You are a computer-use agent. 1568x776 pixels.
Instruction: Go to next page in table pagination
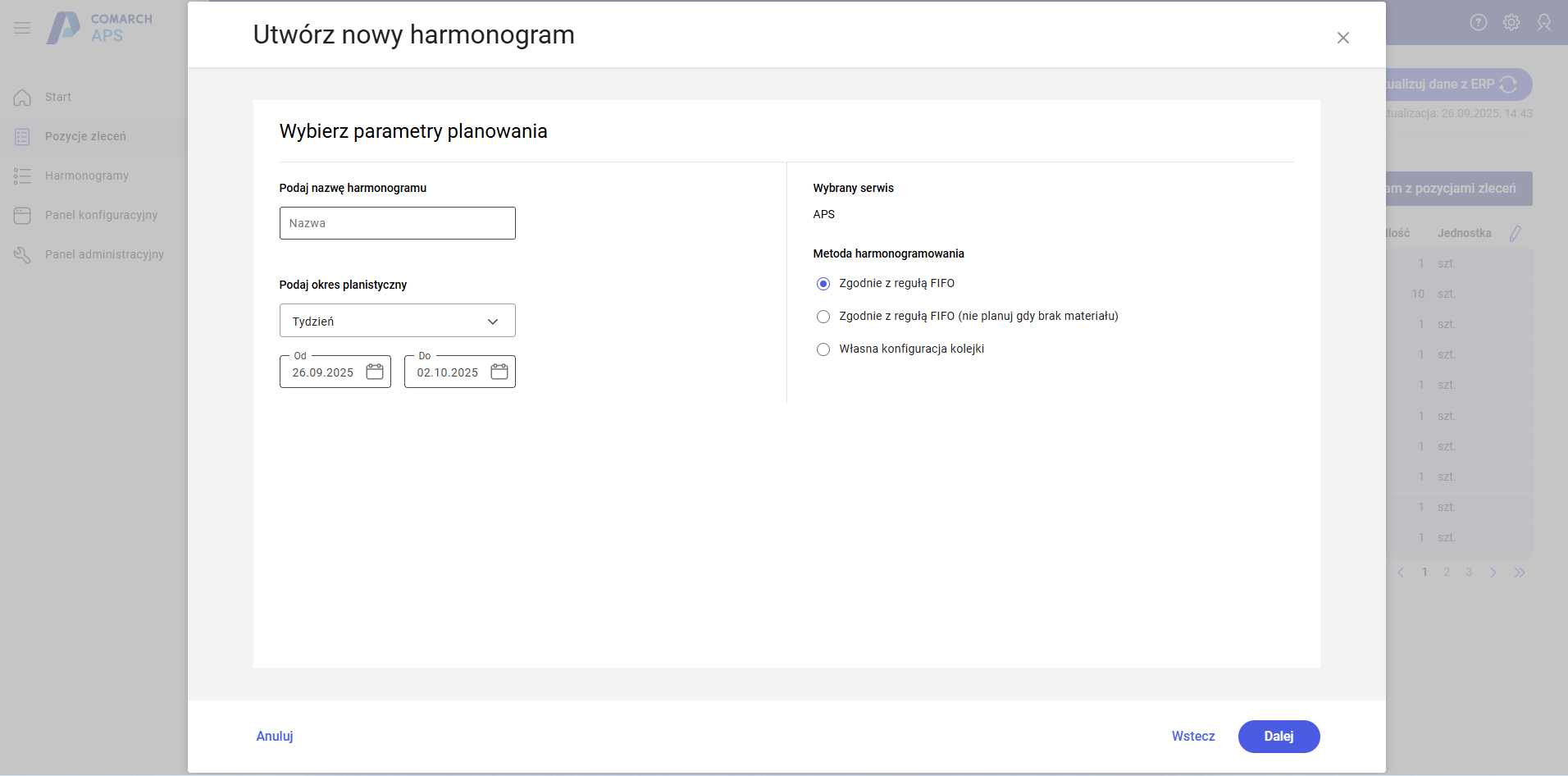pos(1493,573)
